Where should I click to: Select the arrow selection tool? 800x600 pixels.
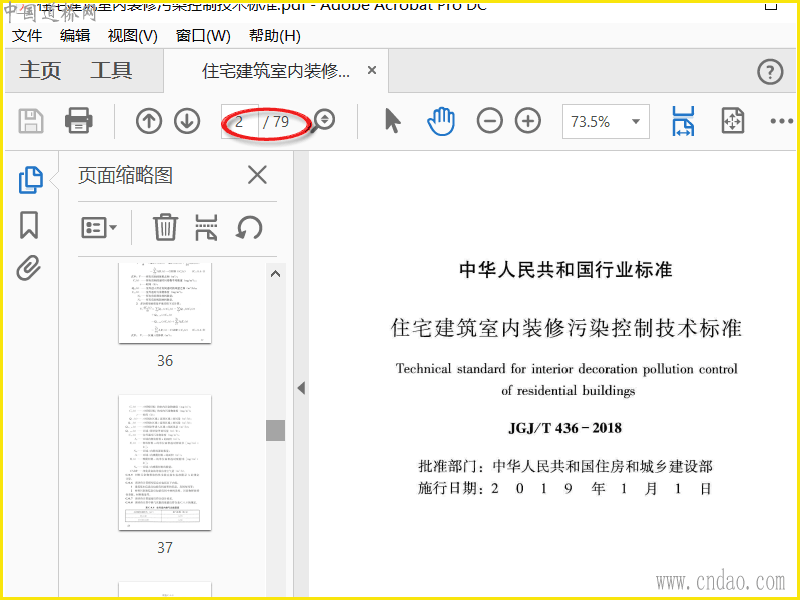tap(392, 121)
